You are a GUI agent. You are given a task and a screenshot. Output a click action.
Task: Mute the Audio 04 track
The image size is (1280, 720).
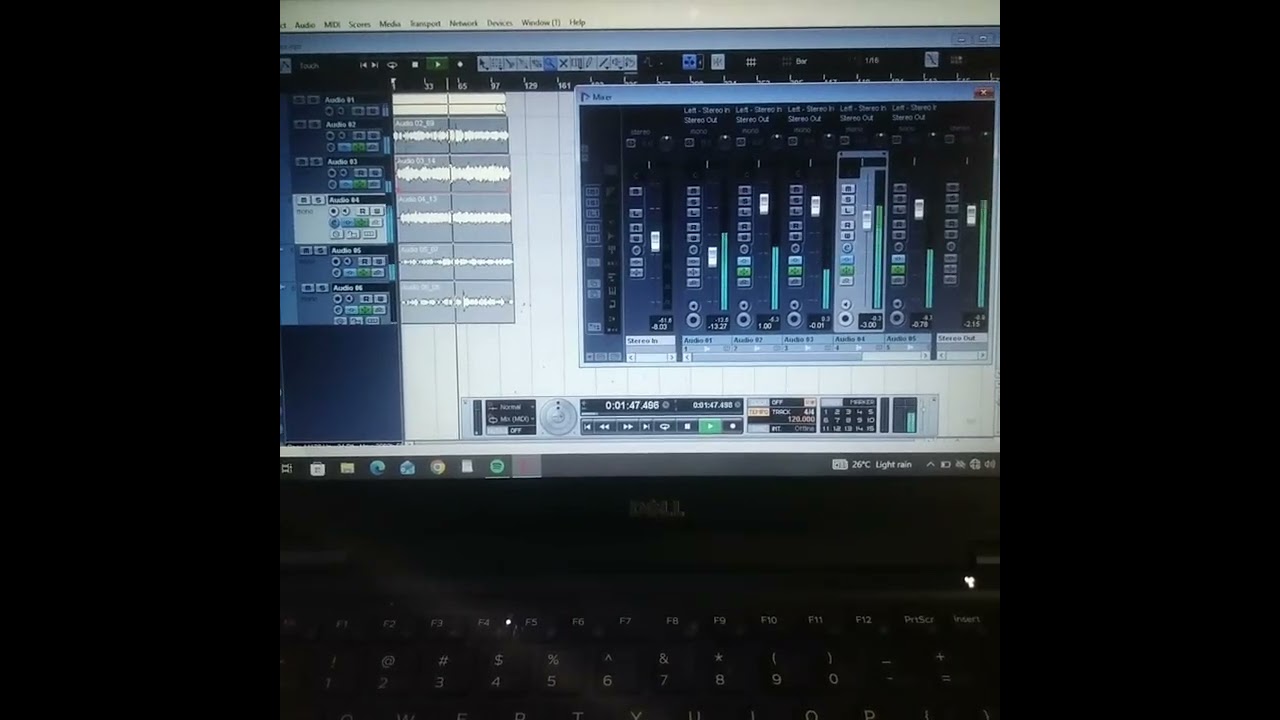click(305, 200)
